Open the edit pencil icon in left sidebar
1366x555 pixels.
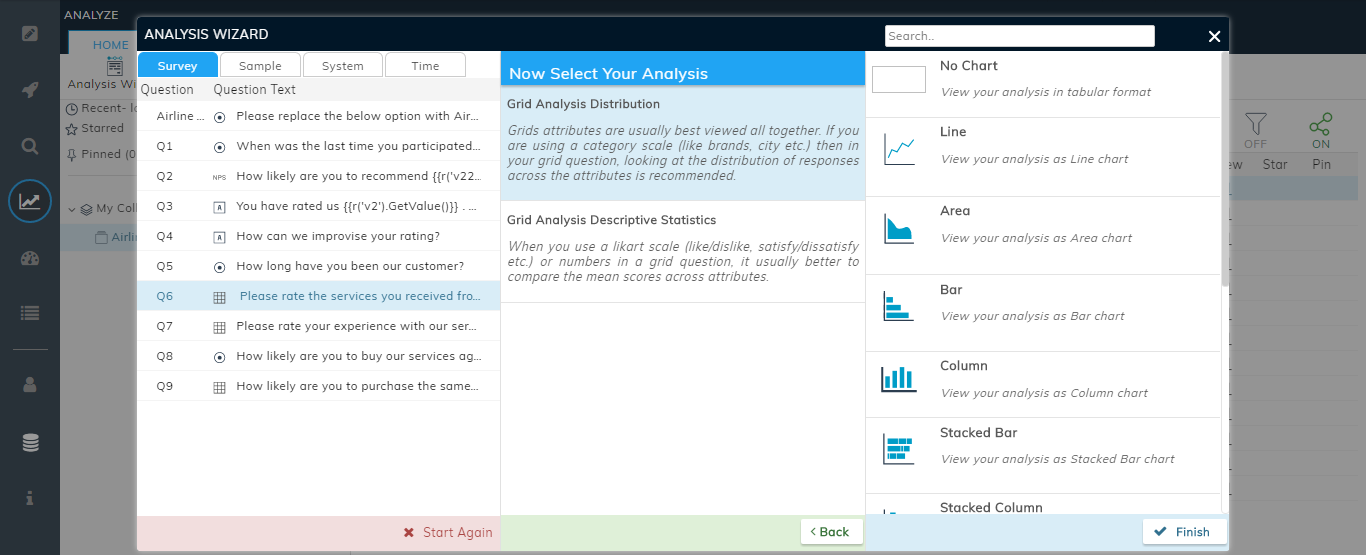click(x=30, y=33)
